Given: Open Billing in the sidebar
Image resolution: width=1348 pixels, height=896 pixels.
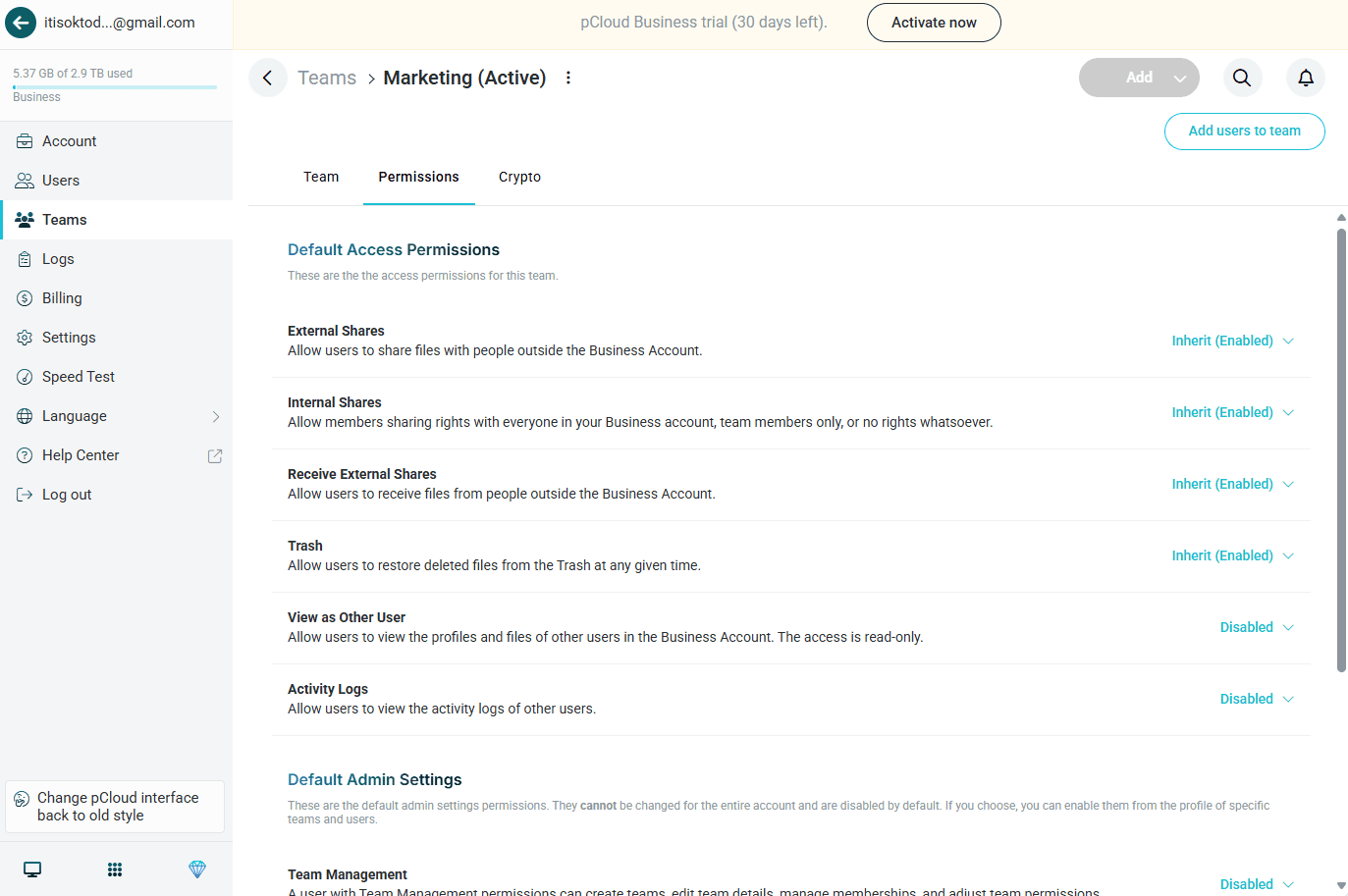Looking at the screenshot, I should (x=116, y=298).
